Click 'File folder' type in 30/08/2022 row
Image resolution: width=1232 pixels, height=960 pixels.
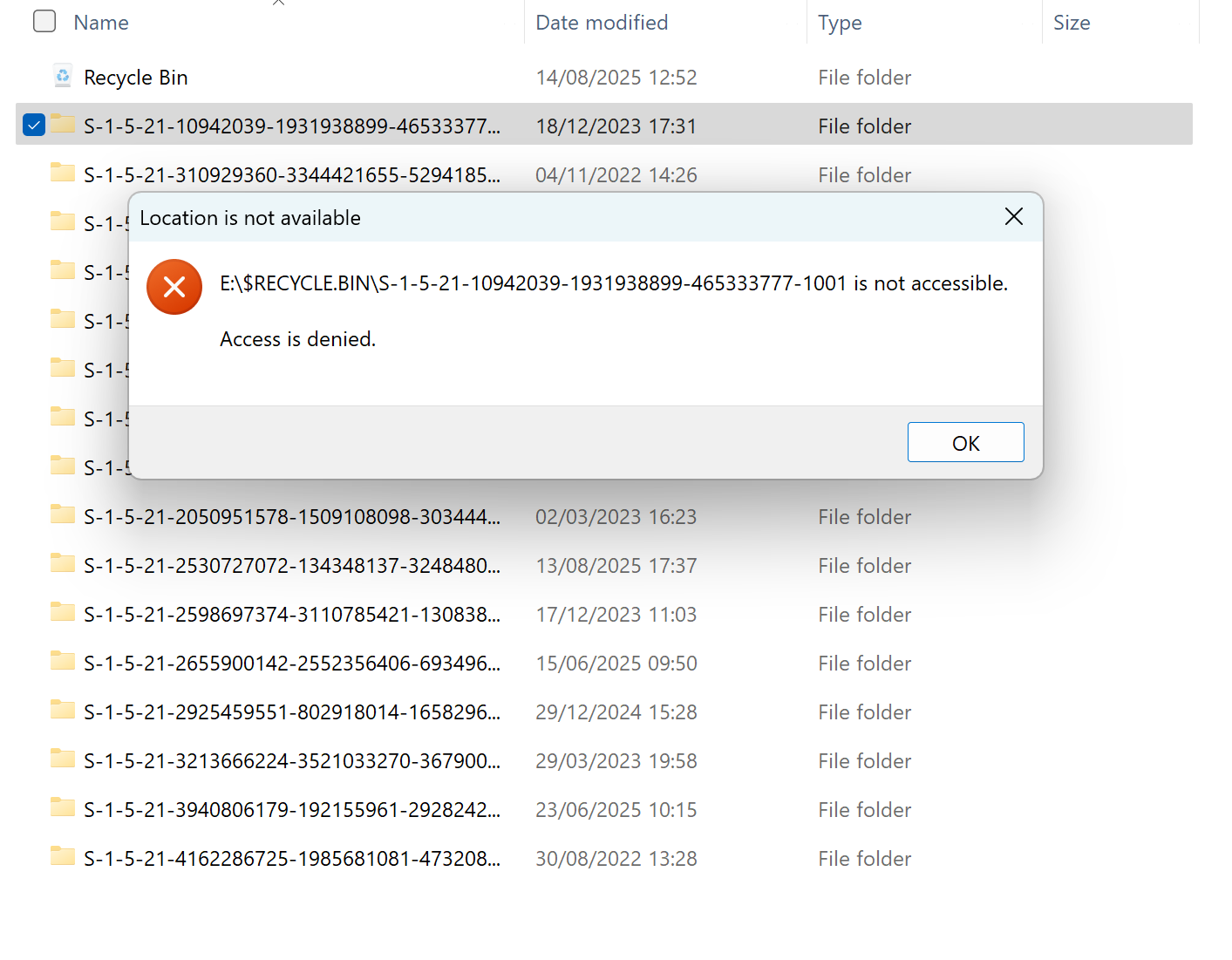click(x=864, y=859)
